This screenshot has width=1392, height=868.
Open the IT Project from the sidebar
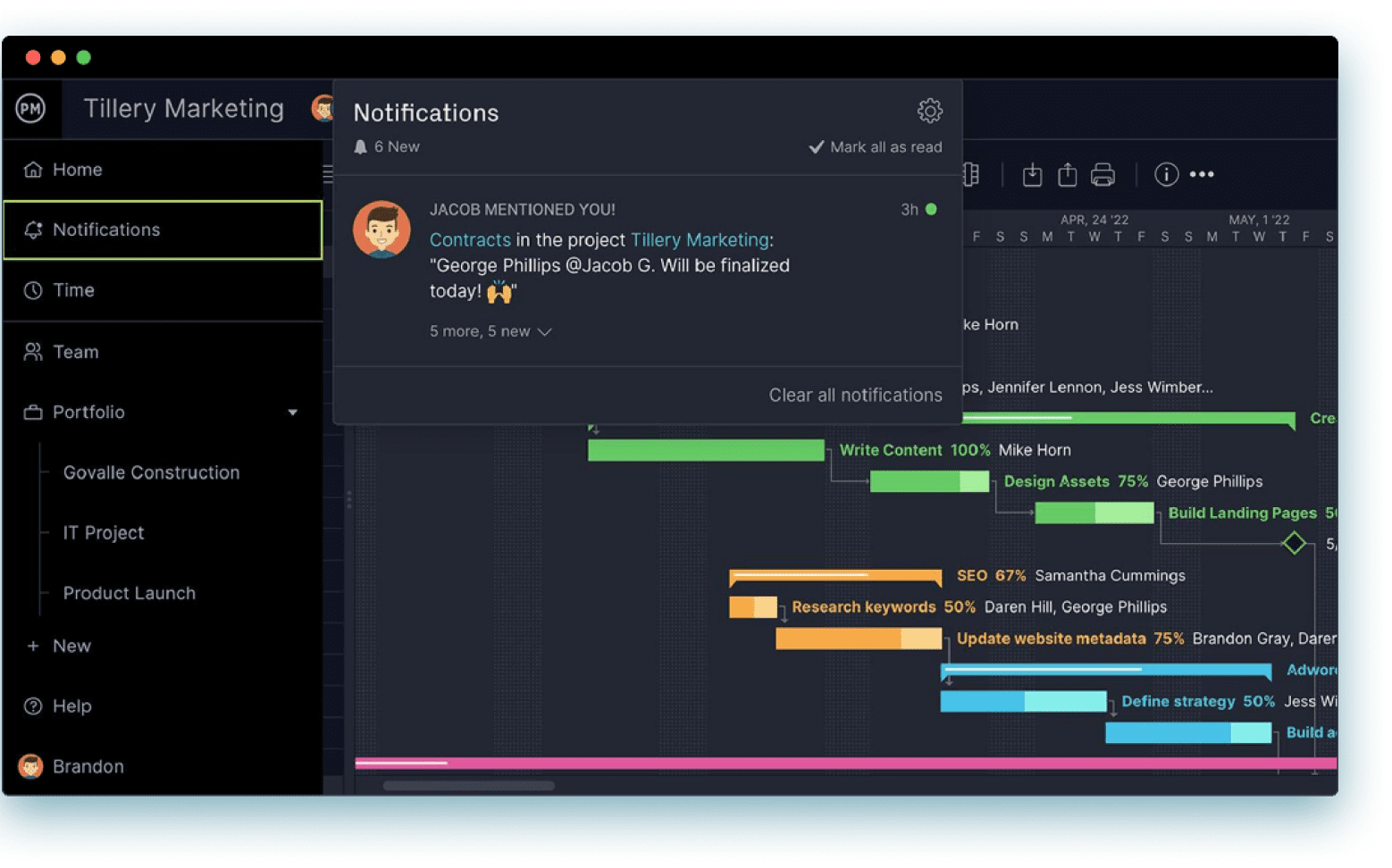103,532
